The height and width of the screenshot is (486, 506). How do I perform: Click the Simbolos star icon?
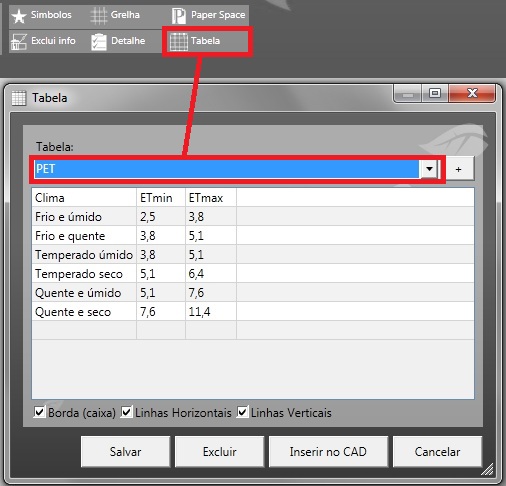click(x=19, y=16)
